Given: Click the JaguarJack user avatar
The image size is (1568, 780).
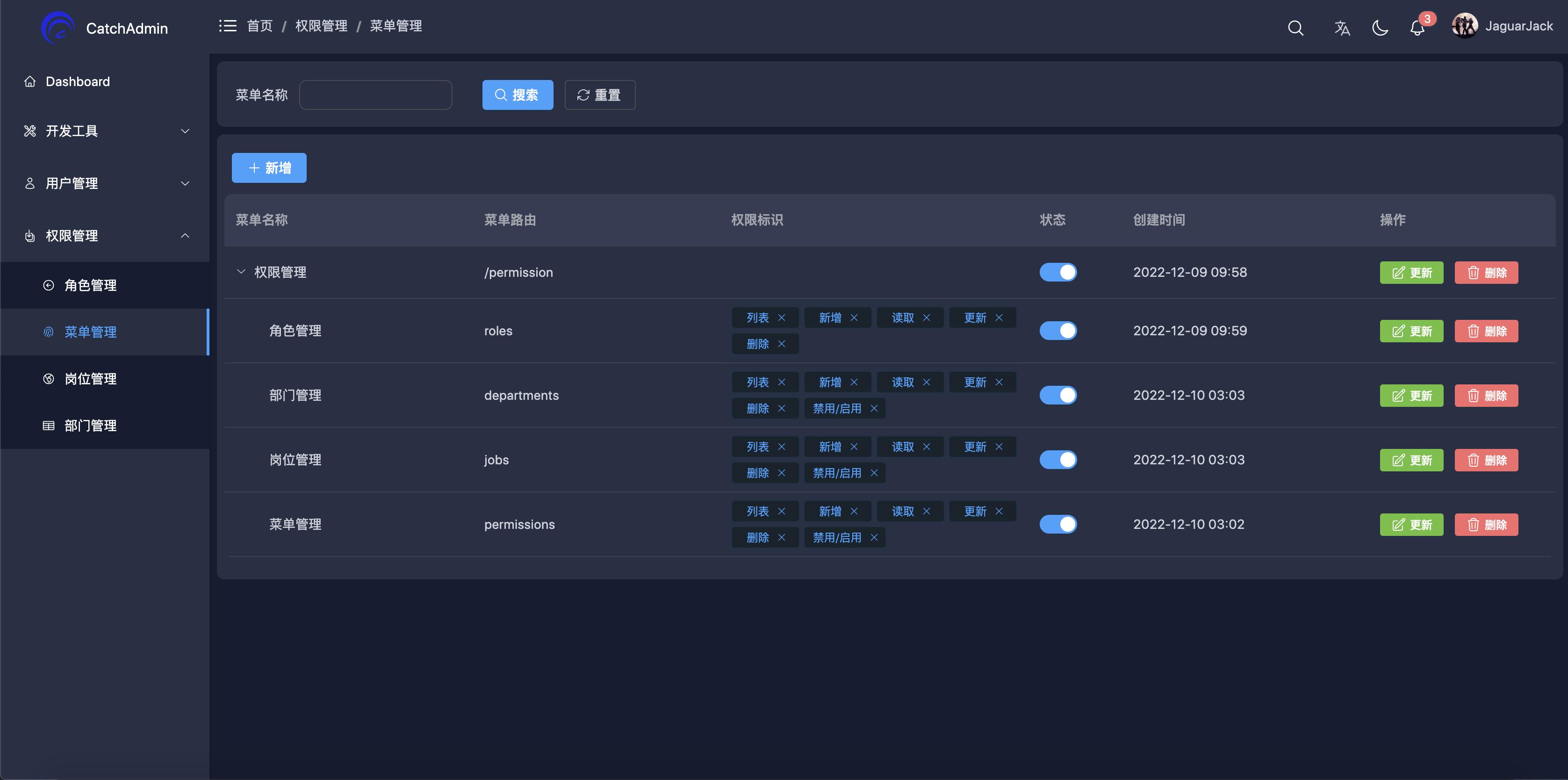Looking at the screenshot, I should [x=1465, y=26].
